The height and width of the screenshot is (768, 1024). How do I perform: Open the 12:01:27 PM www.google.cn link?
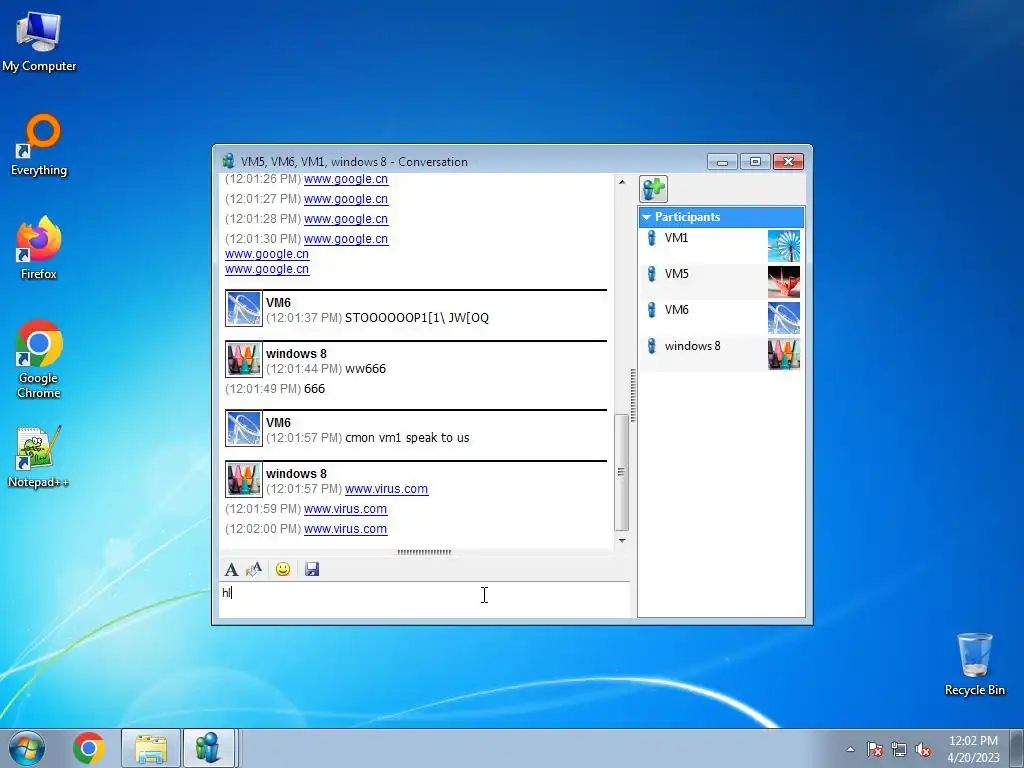click(x=346, y=199)
